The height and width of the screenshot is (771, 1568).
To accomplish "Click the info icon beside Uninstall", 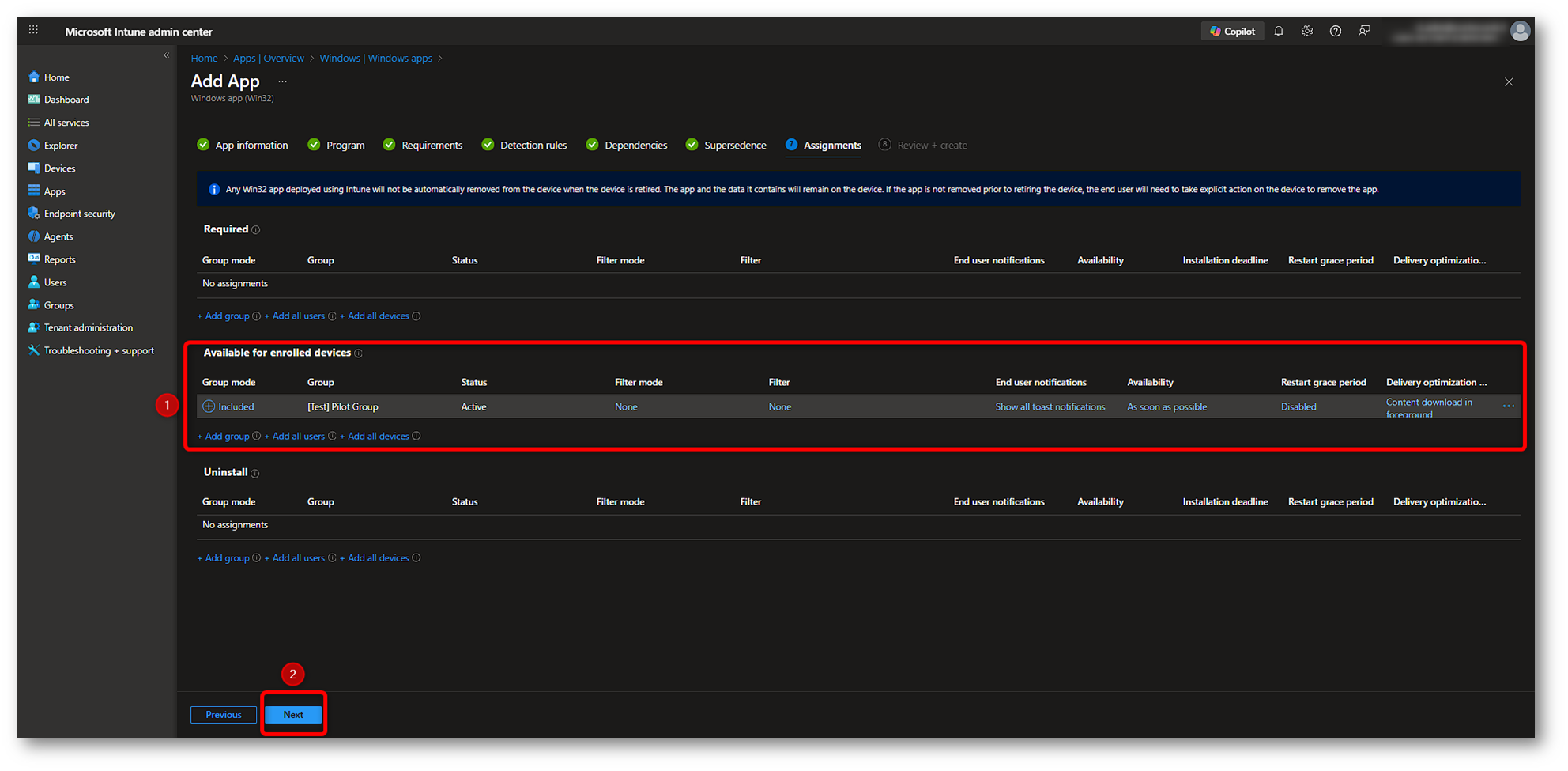I will click(x=255, y=473).
